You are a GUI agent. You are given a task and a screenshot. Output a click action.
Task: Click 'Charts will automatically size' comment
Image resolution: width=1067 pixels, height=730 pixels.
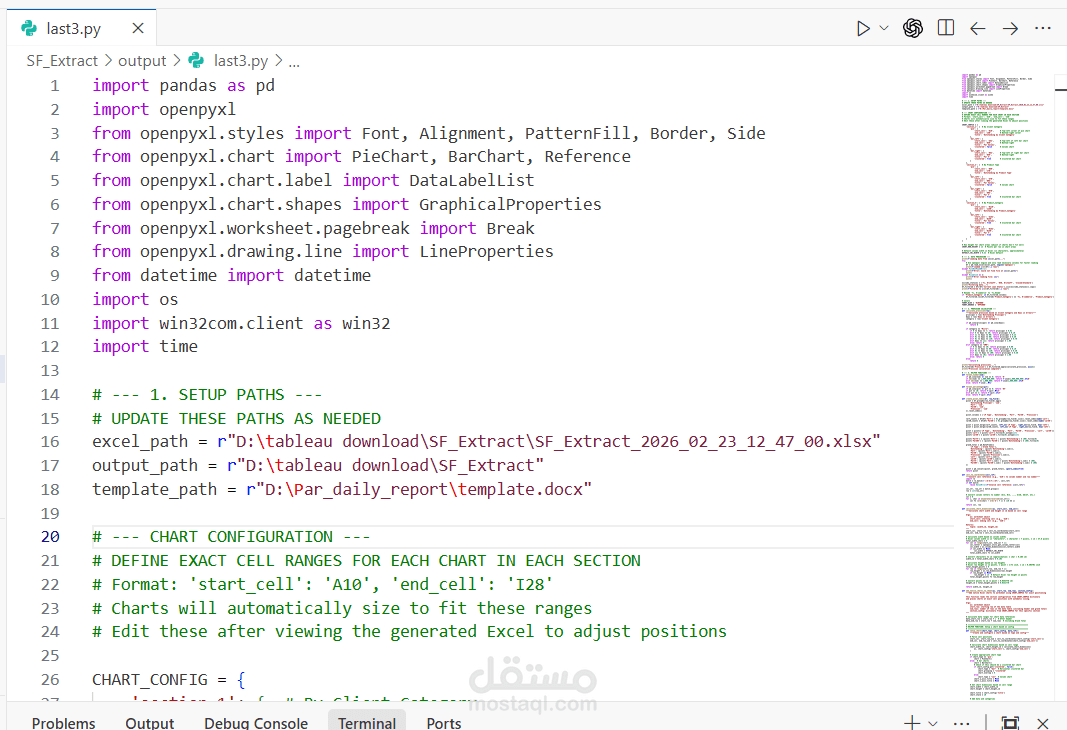342,608
